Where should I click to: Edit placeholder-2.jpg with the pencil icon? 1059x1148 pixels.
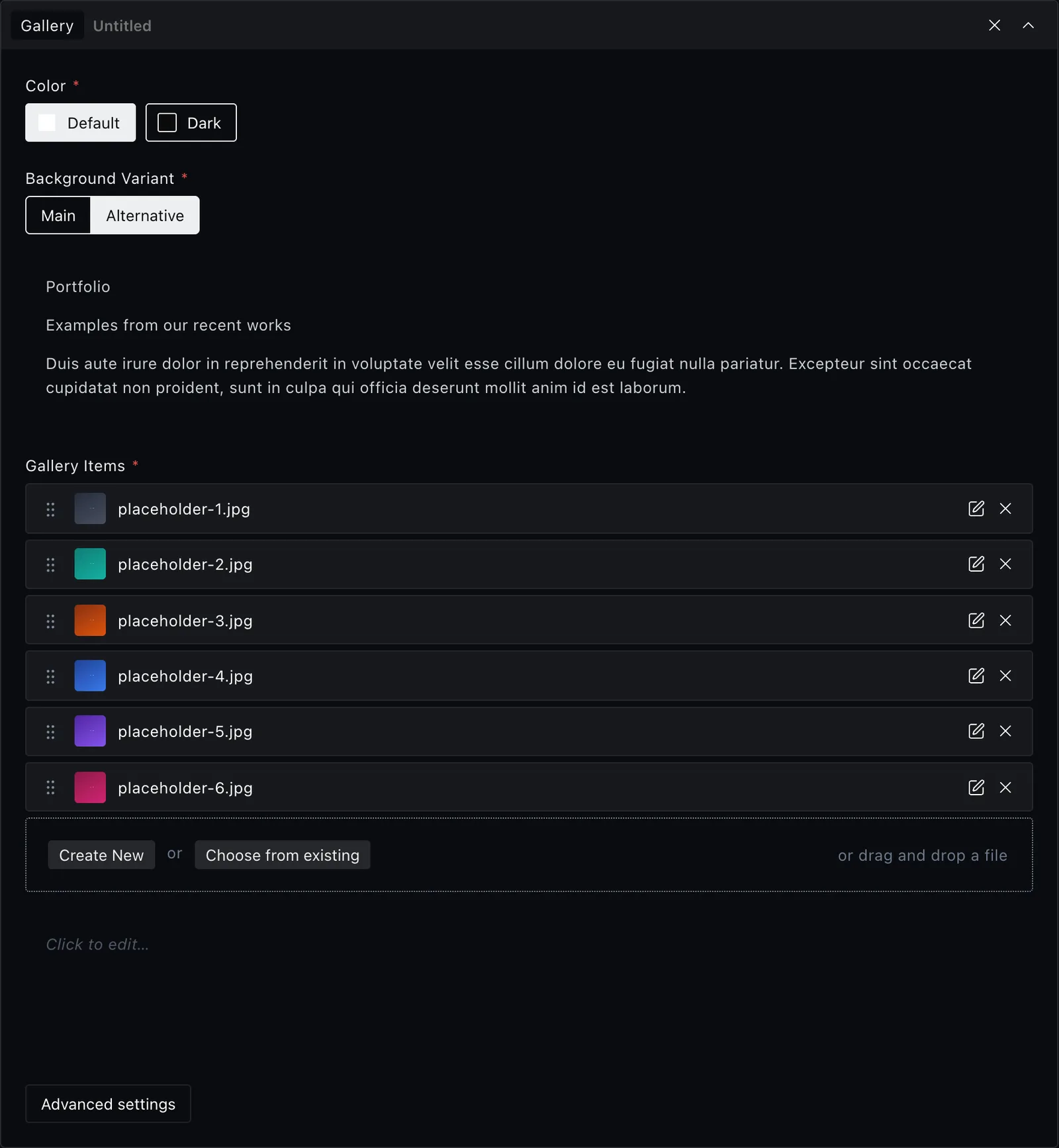click(x=976, y=564)
